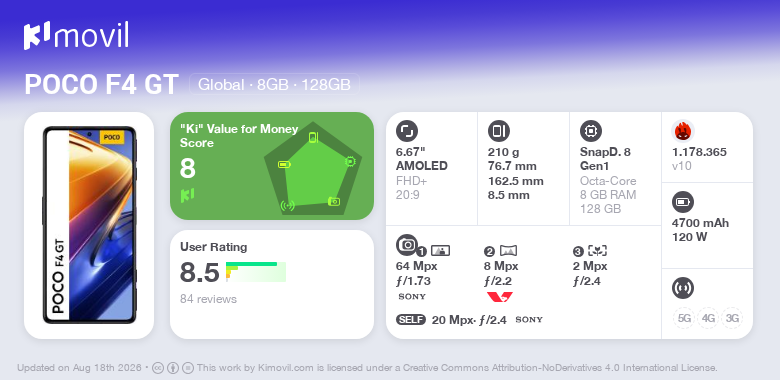This screenshot has width=780, height=380.
Task: Click the processor chip icon
Action: pyautogui.click(x=591, y=131)
